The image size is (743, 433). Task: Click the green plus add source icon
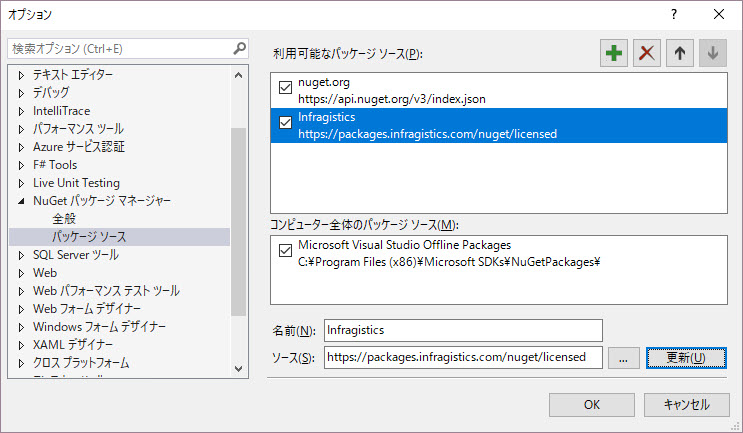point(614,54)
